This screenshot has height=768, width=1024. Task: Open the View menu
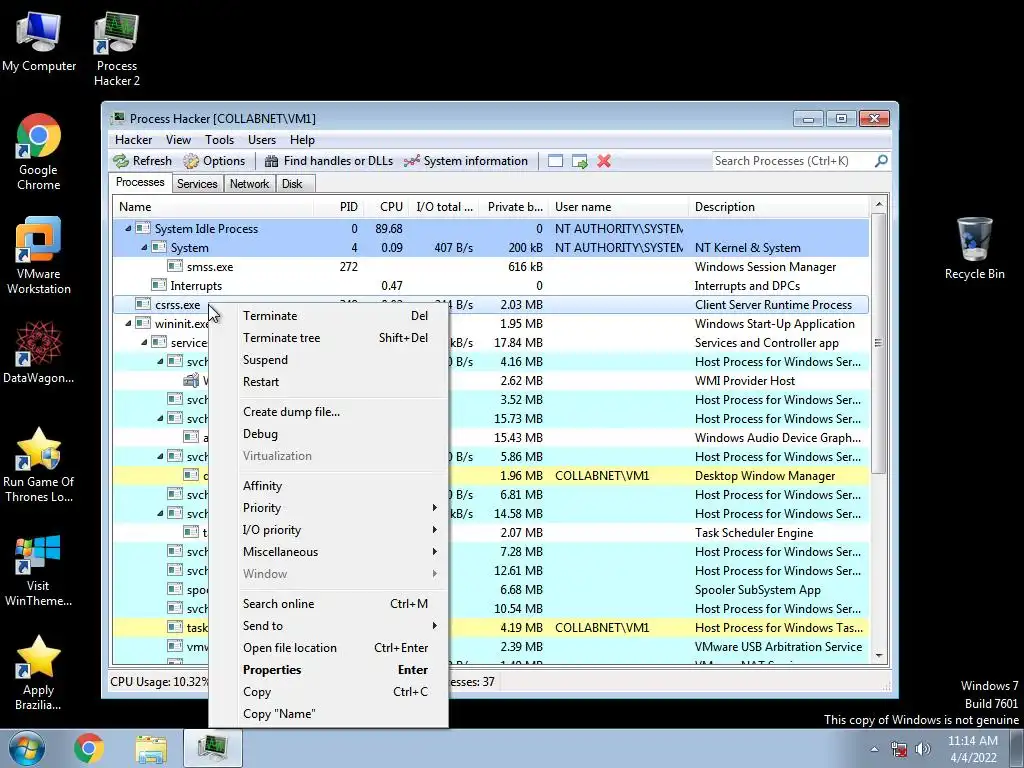(x=178, y=140)
